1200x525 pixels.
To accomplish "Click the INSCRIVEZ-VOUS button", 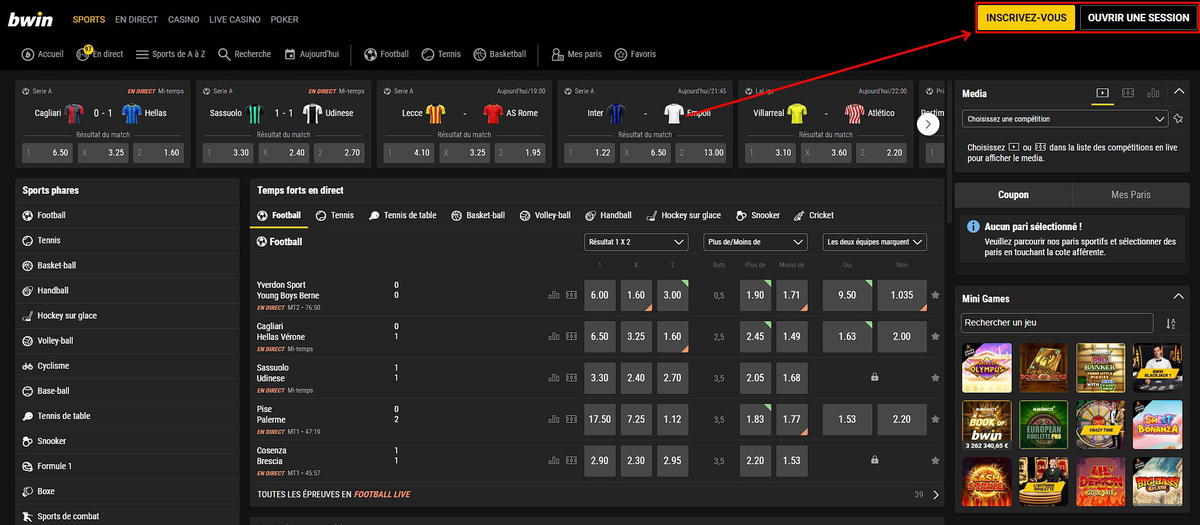I will 1026,18.
